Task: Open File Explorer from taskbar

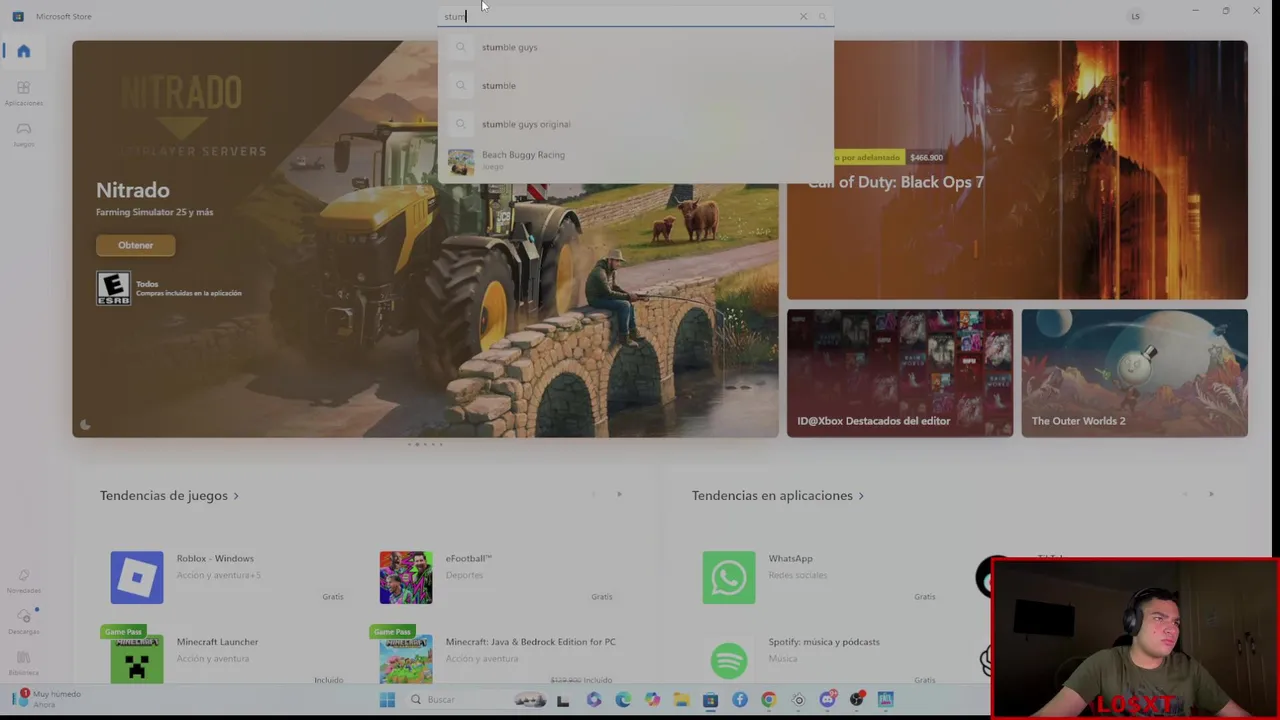Action: [x=681, y=700]
